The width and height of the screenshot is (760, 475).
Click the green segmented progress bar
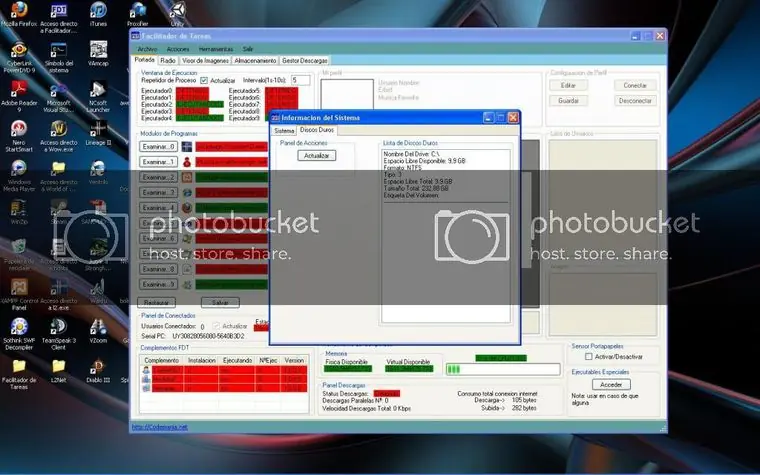coord(503,370)
